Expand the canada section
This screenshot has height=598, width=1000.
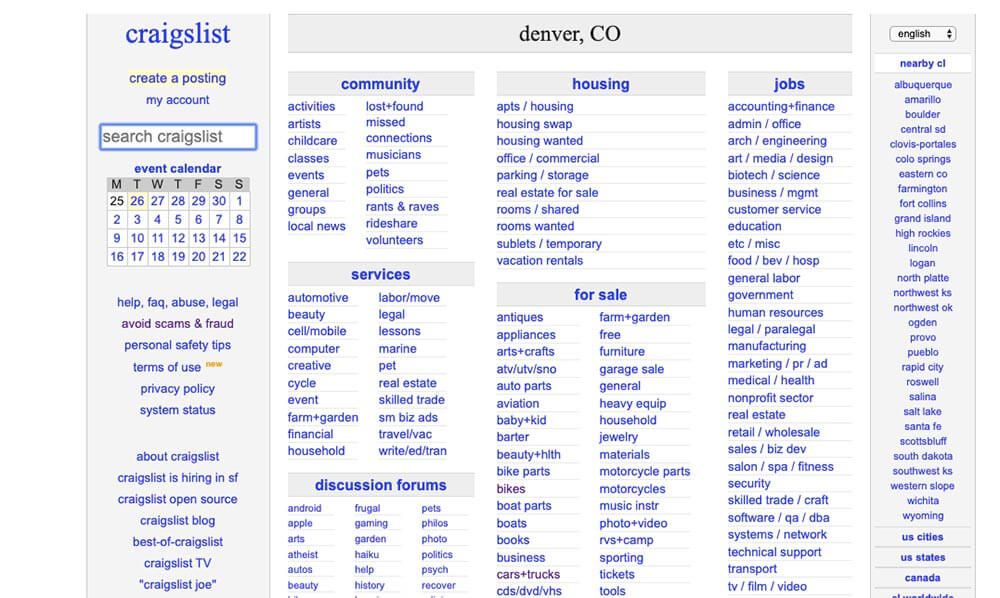pyautogui.click(x=922, y=578)
